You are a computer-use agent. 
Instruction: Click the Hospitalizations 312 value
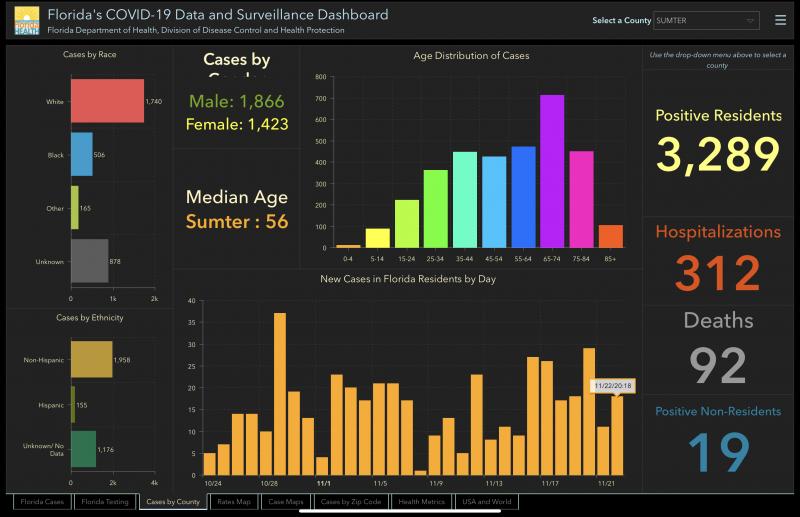[718, 274]
